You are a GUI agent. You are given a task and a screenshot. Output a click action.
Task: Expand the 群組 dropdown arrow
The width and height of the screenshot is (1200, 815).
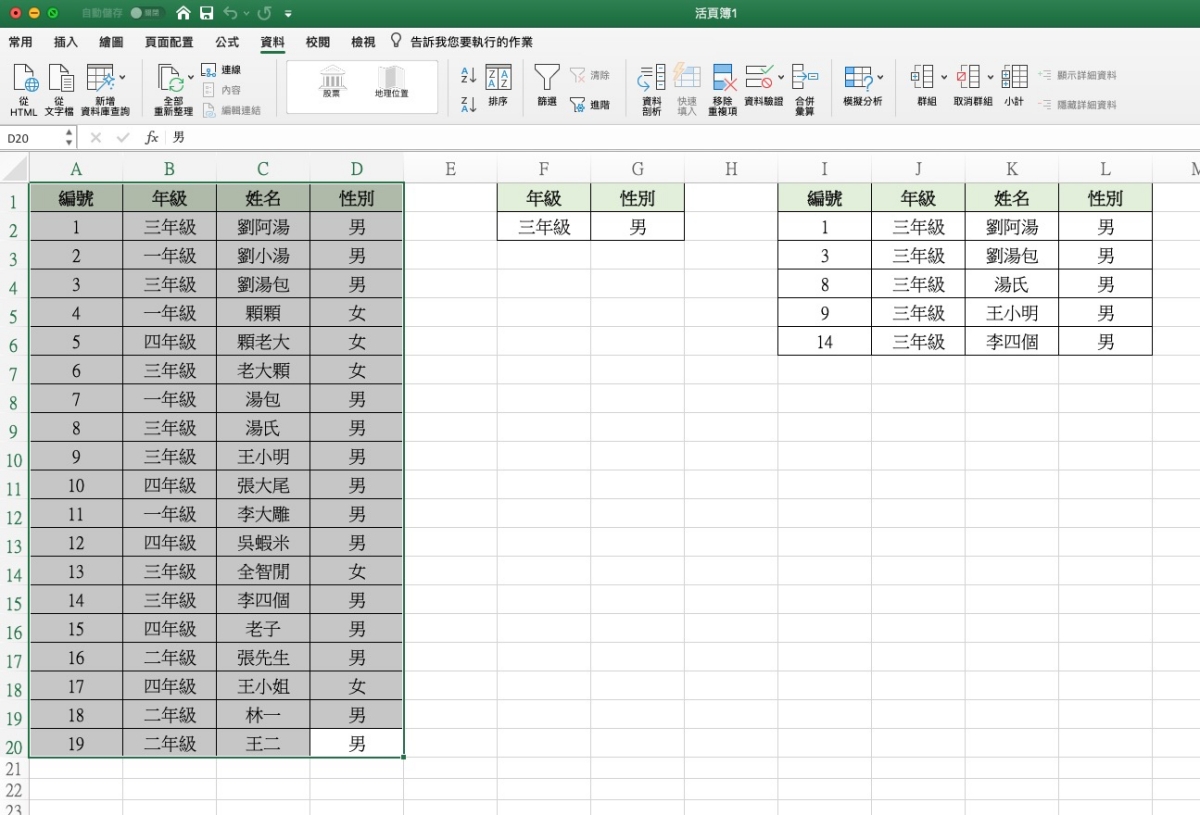click(x=944, y=76)
